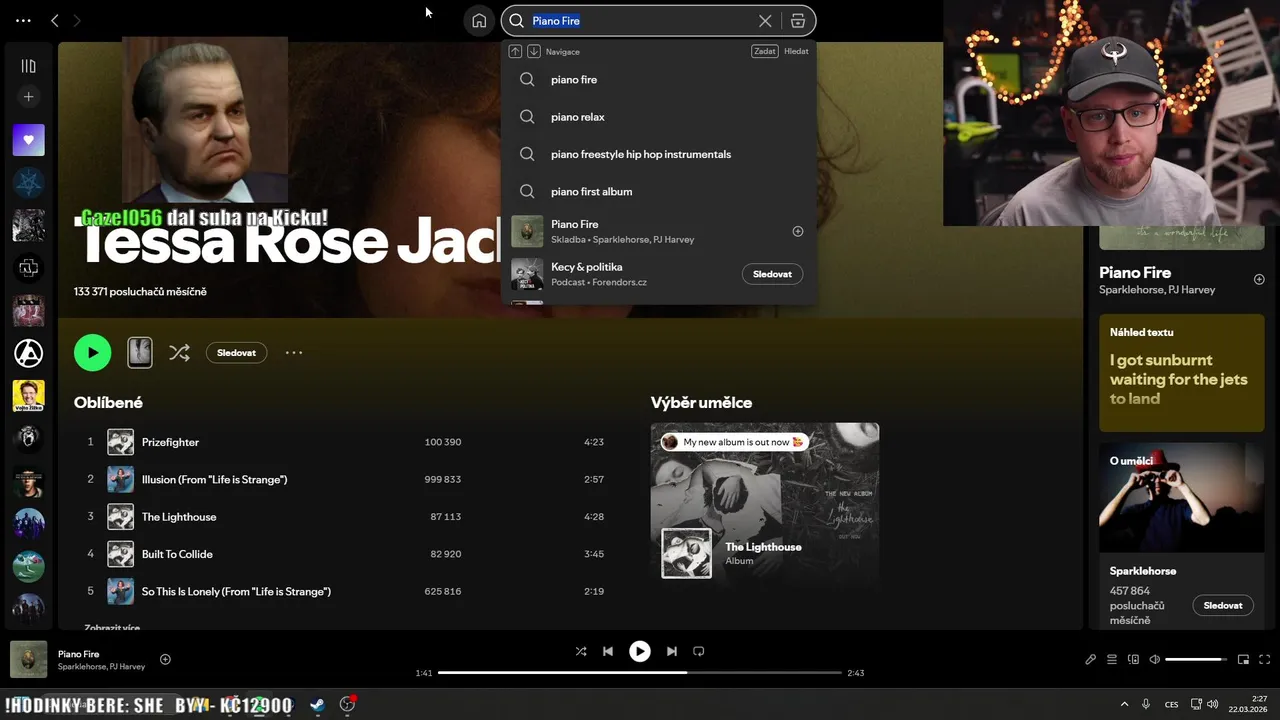Click the player bar play button

pyautogui.click(x=640, y=651)
